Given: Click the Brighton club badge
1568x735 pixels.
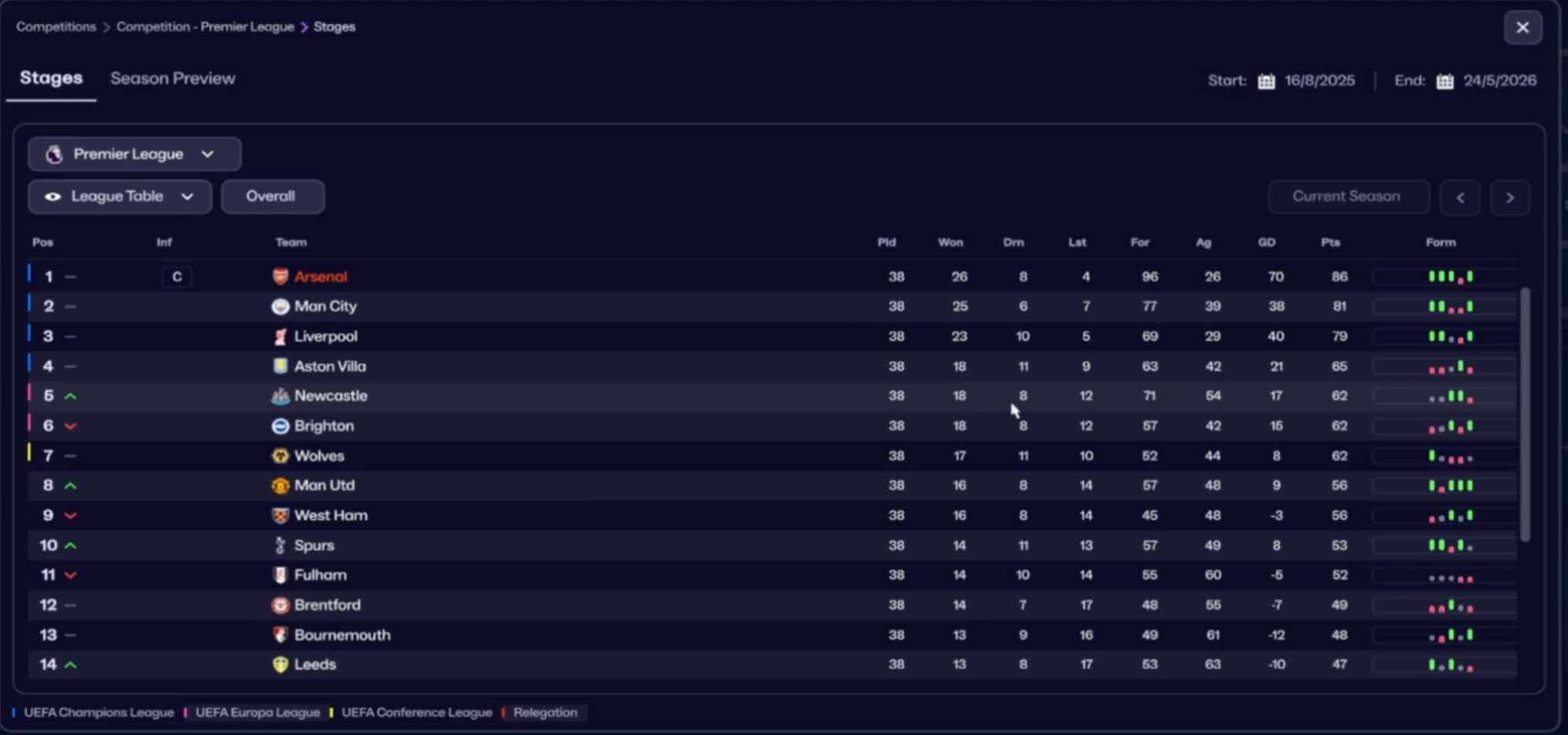Looking at the screenshot, I should coord(280,426).
